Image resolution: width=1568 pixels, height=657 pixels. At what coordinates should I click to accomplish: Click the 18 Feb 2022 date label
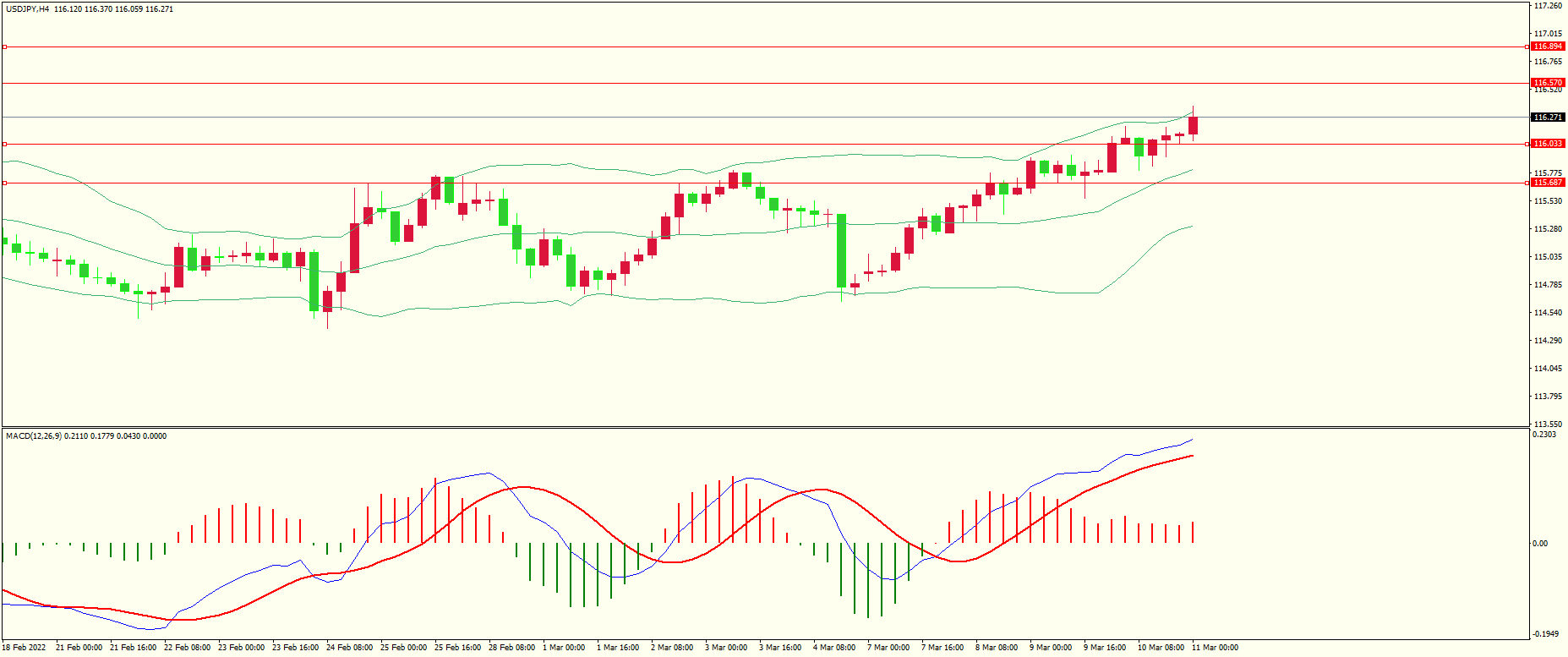pyautogui.click(x=24, y=648)
